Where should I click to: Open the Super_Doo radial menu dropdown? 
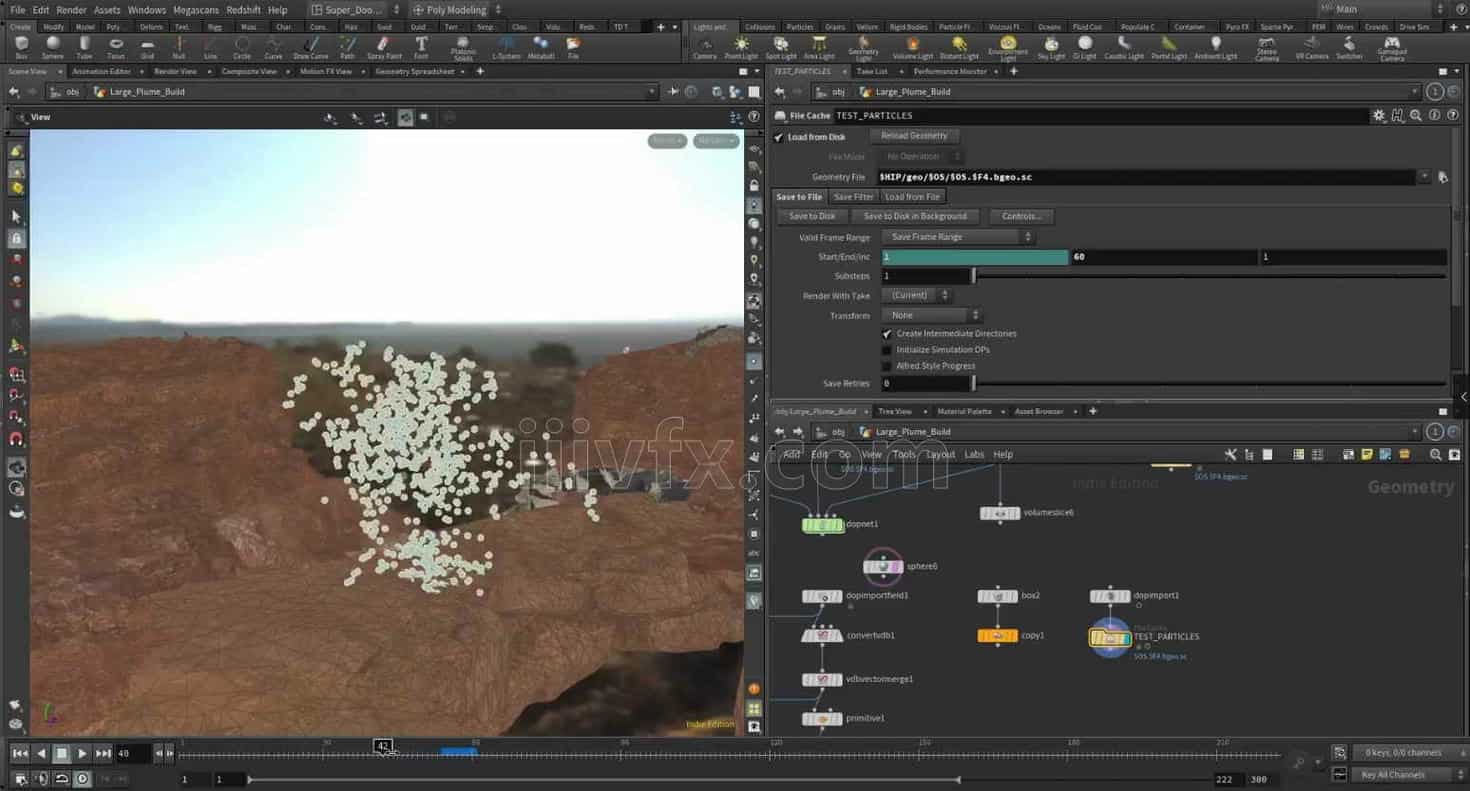tap(354, 10)
